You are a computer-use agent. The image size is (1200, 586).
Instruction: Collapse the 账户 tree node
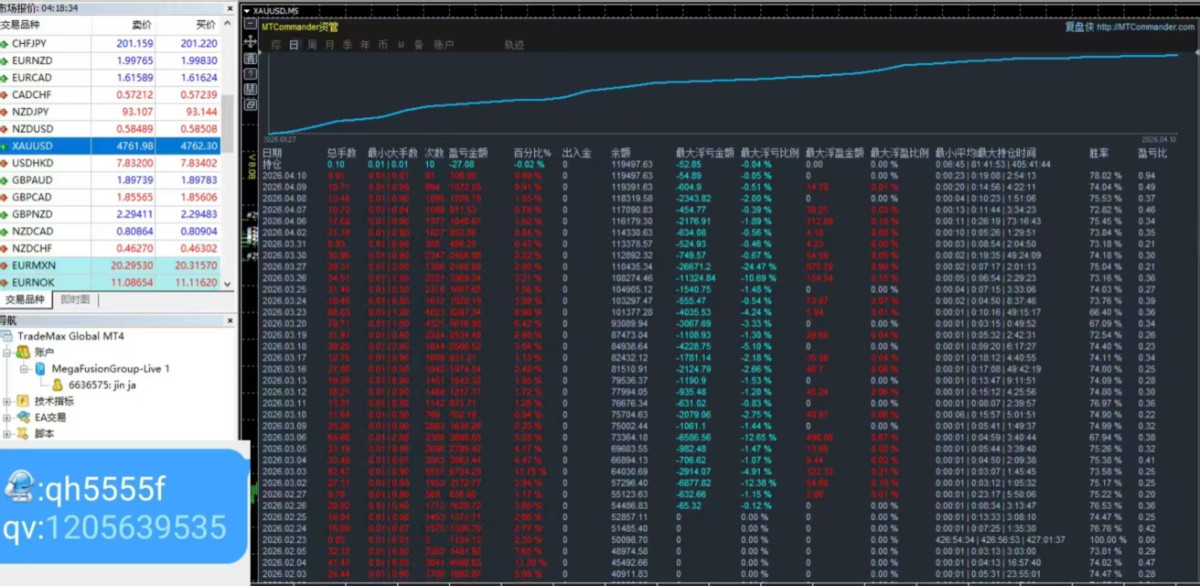pos(7,352)
